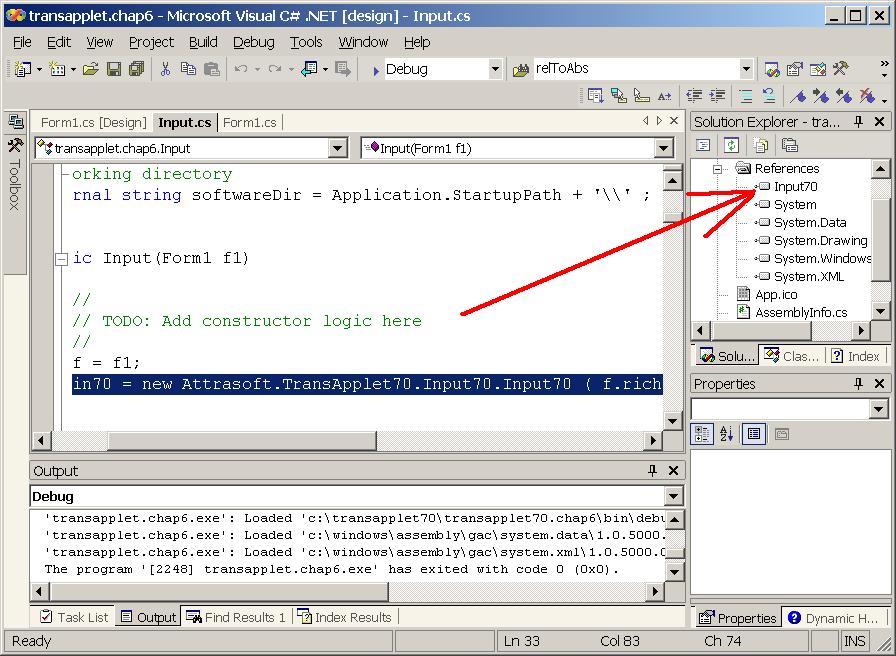Click Show All Files in Solution Explorer

pos(761,145)
